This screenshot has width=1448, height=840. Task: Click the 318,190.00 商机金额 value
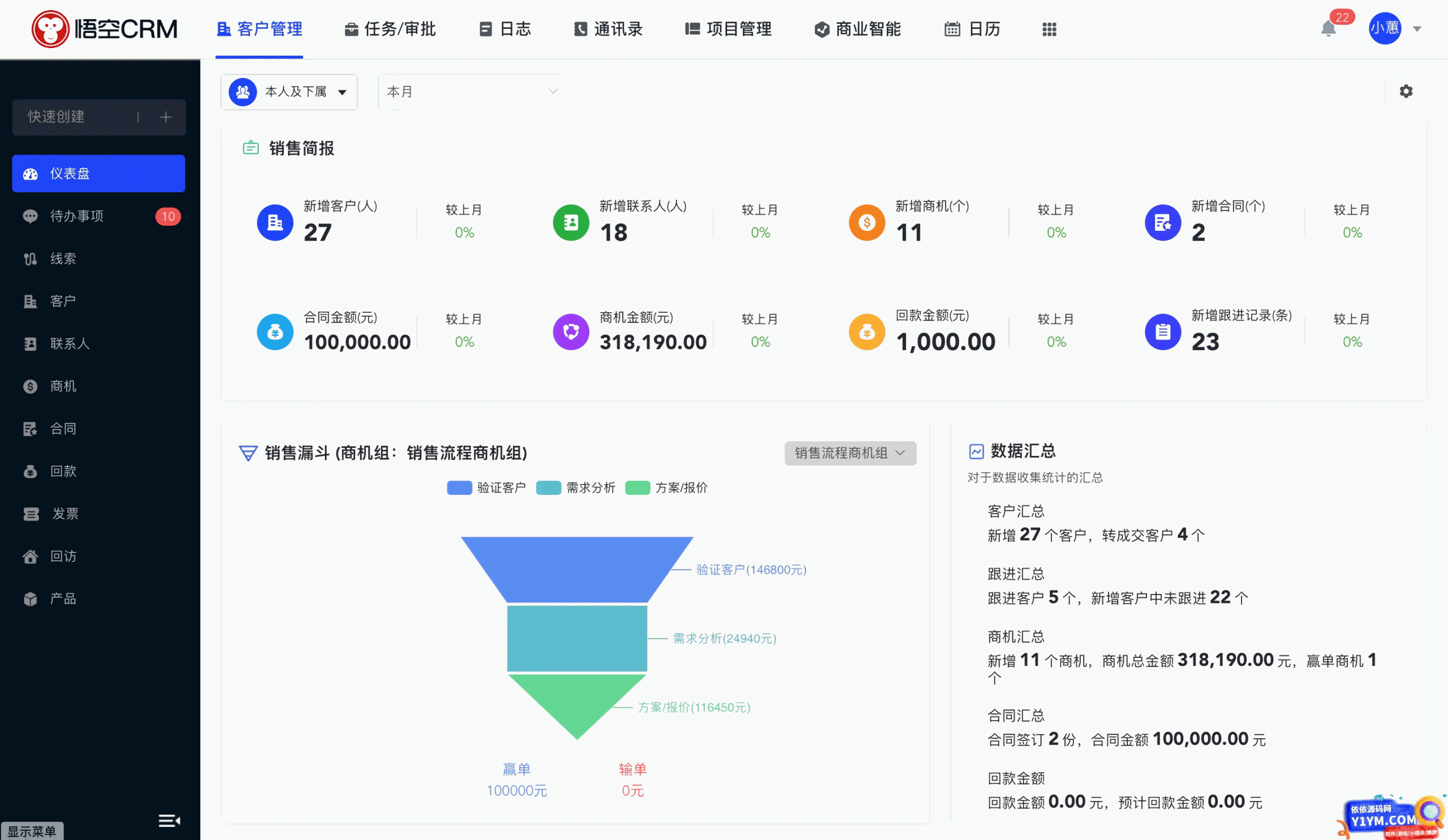(653, 342)
